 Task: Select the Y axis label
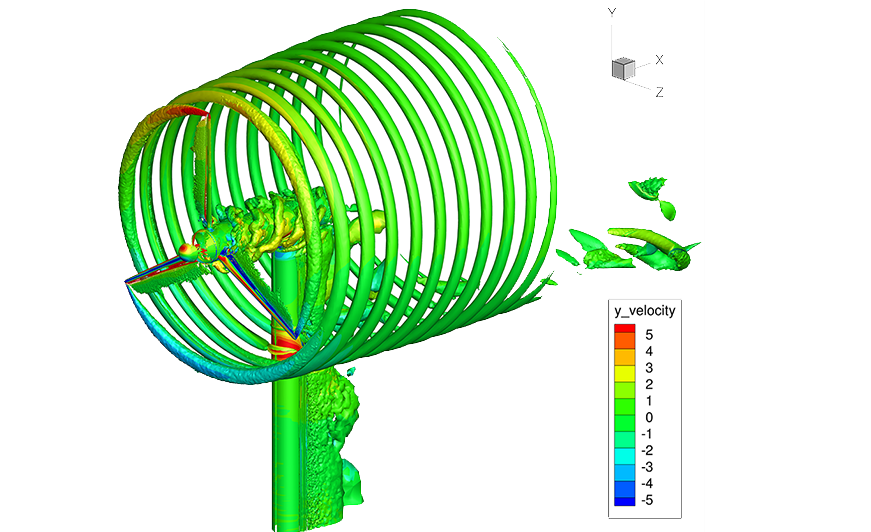(x=612, y=12)
